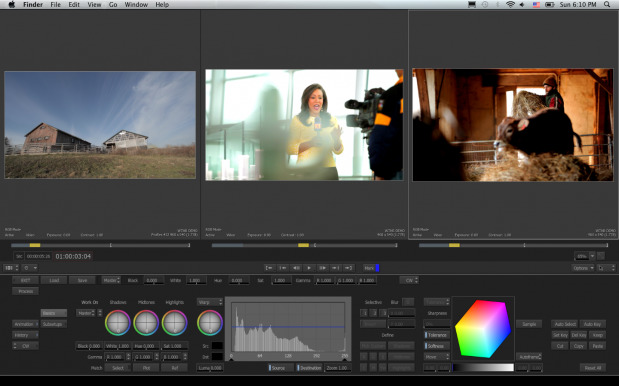The height and width of the screenshot is (386, 619).
Task: Open the Go menu
Action: [x=113, y=5]
